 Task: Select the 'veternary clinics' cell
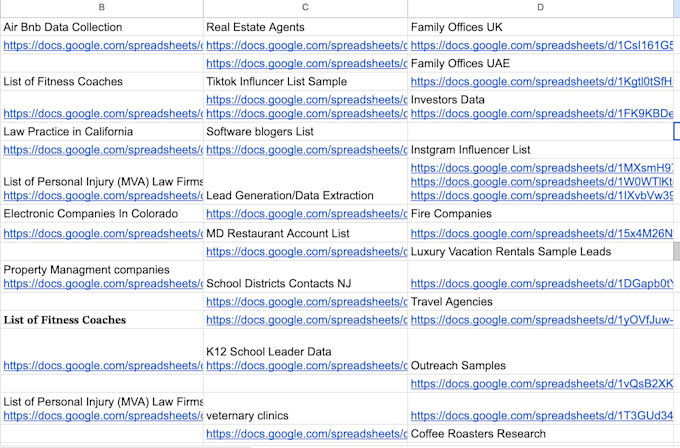coord(305,409)
